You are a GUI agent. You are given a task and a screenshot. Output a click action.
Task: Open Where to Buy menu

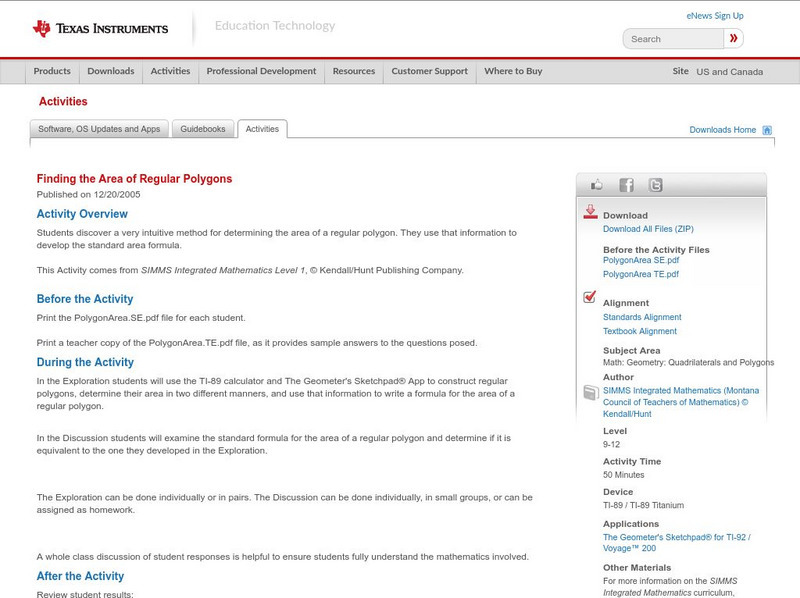513,71
